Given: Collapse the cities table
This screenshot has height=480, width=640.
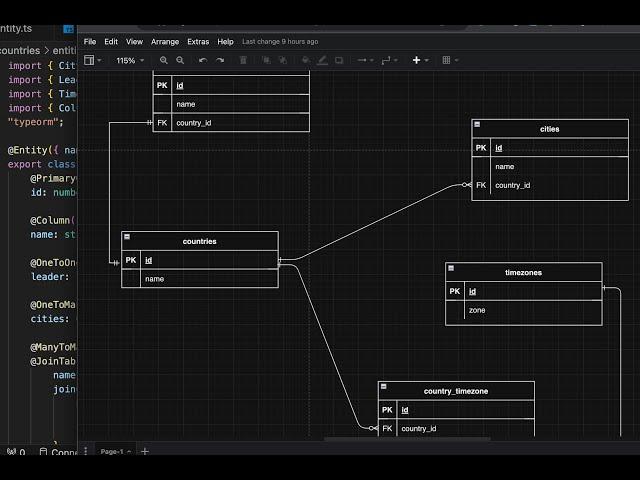Looking at the screenshot, I should point(477,124).
